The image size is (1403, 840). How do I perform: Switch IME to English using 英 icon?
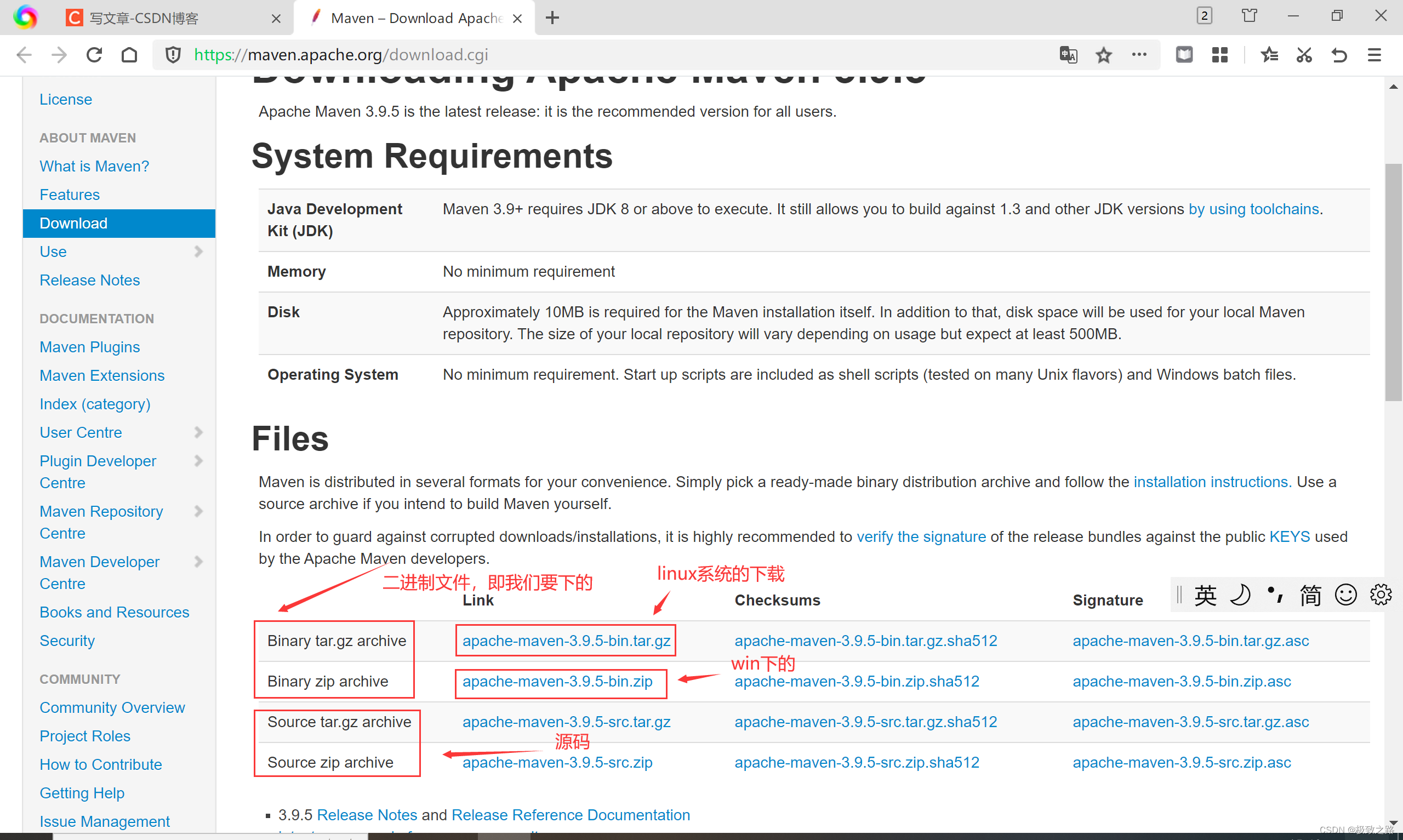pyautogui.click(x=1206, y=596)
